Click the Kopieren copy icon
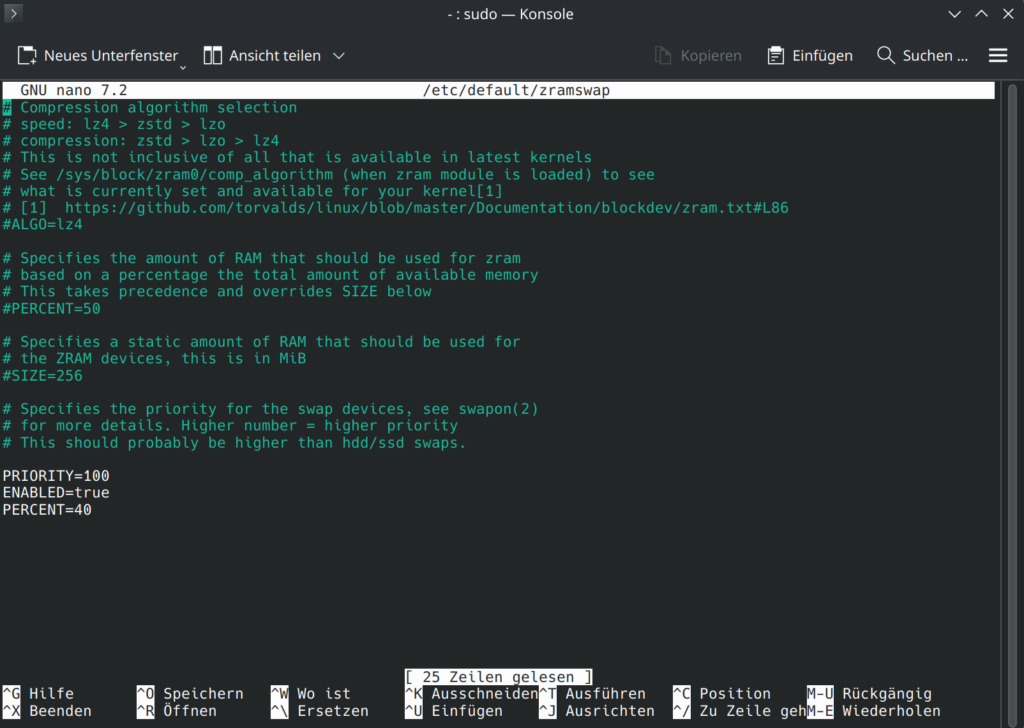Image resolution: width=1024 pixels, height=728 pixels. tap(663, 56)
